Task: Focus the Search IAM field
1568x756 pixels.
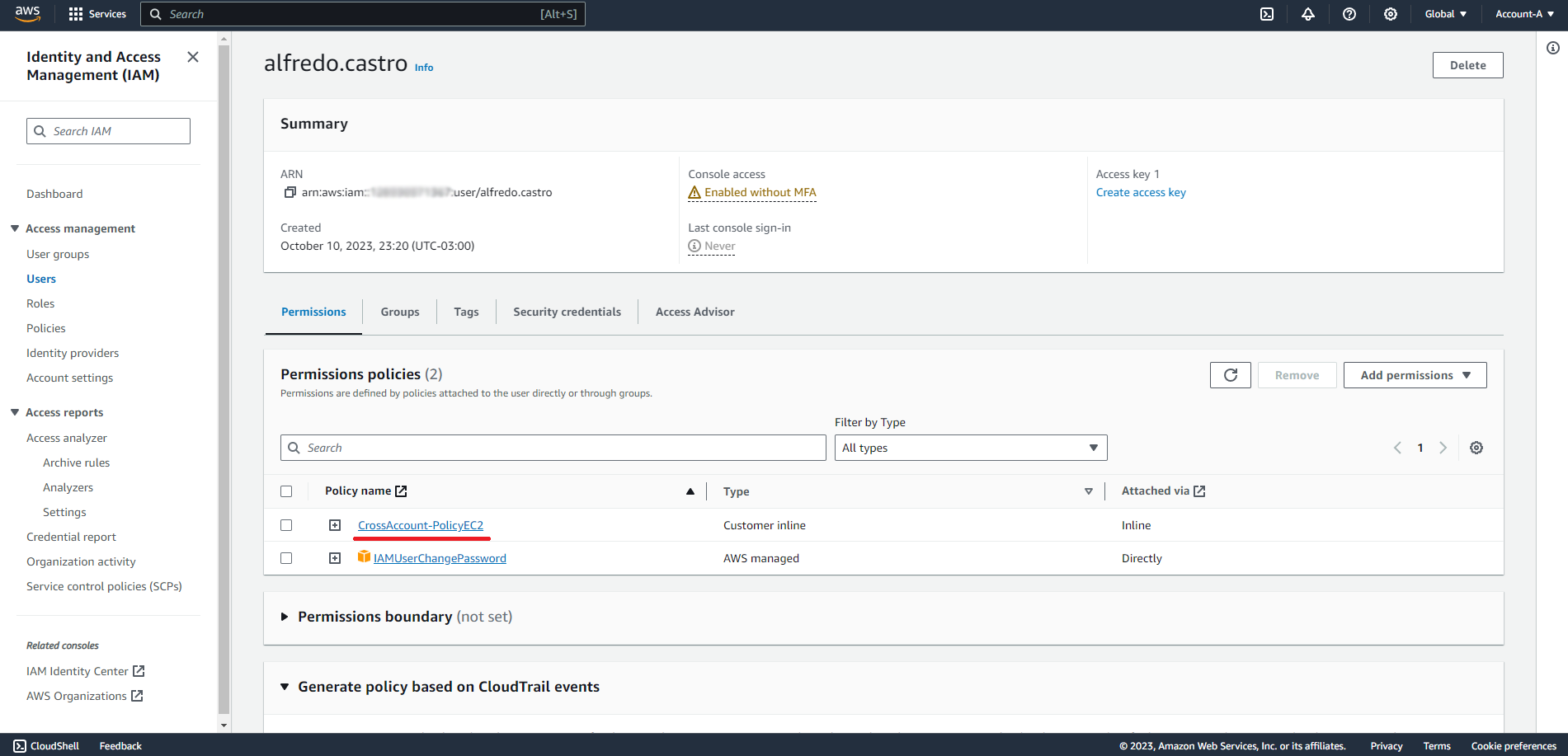Action: coord(108,131)
